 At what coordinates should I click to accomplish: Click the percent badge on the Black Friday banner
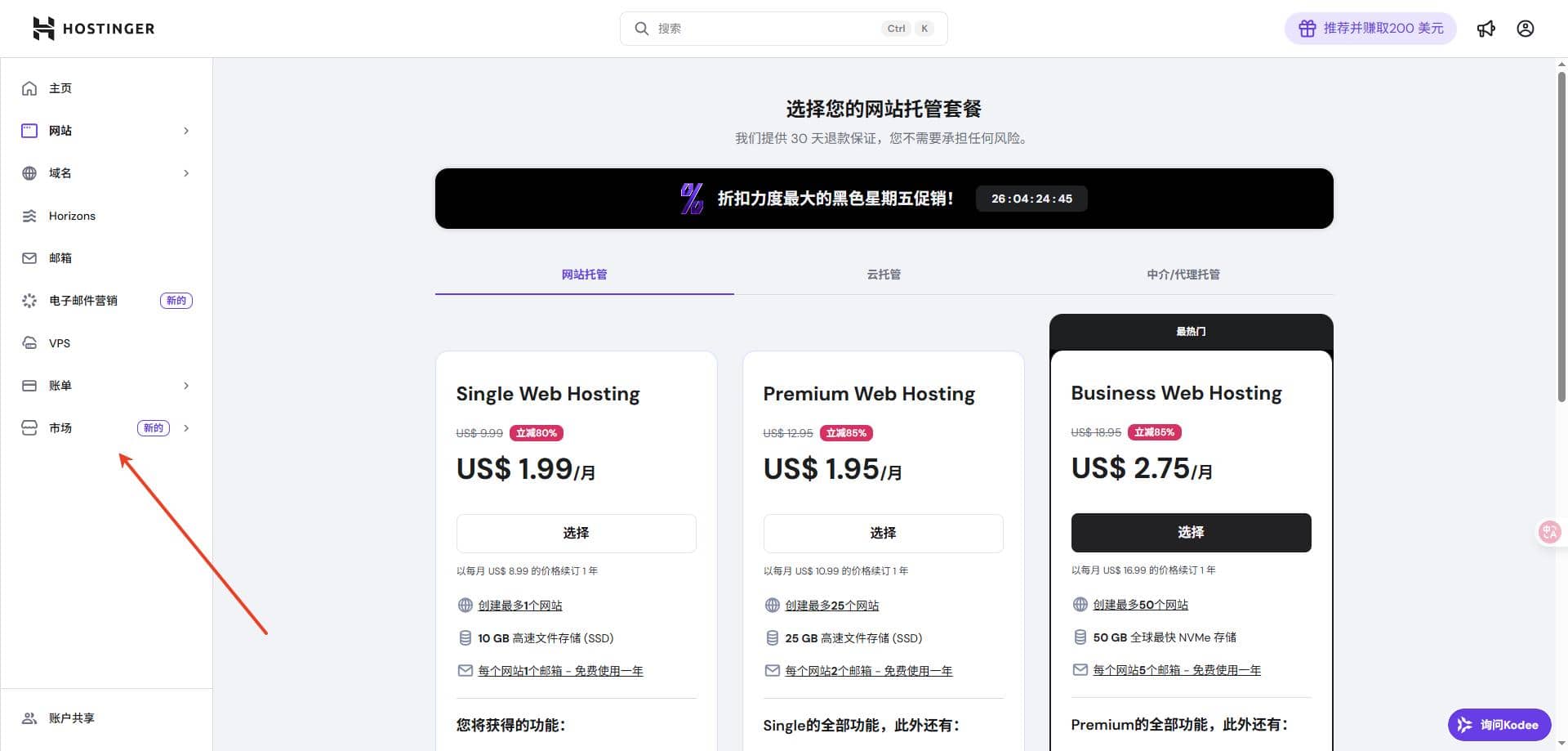tap(690, 199)
